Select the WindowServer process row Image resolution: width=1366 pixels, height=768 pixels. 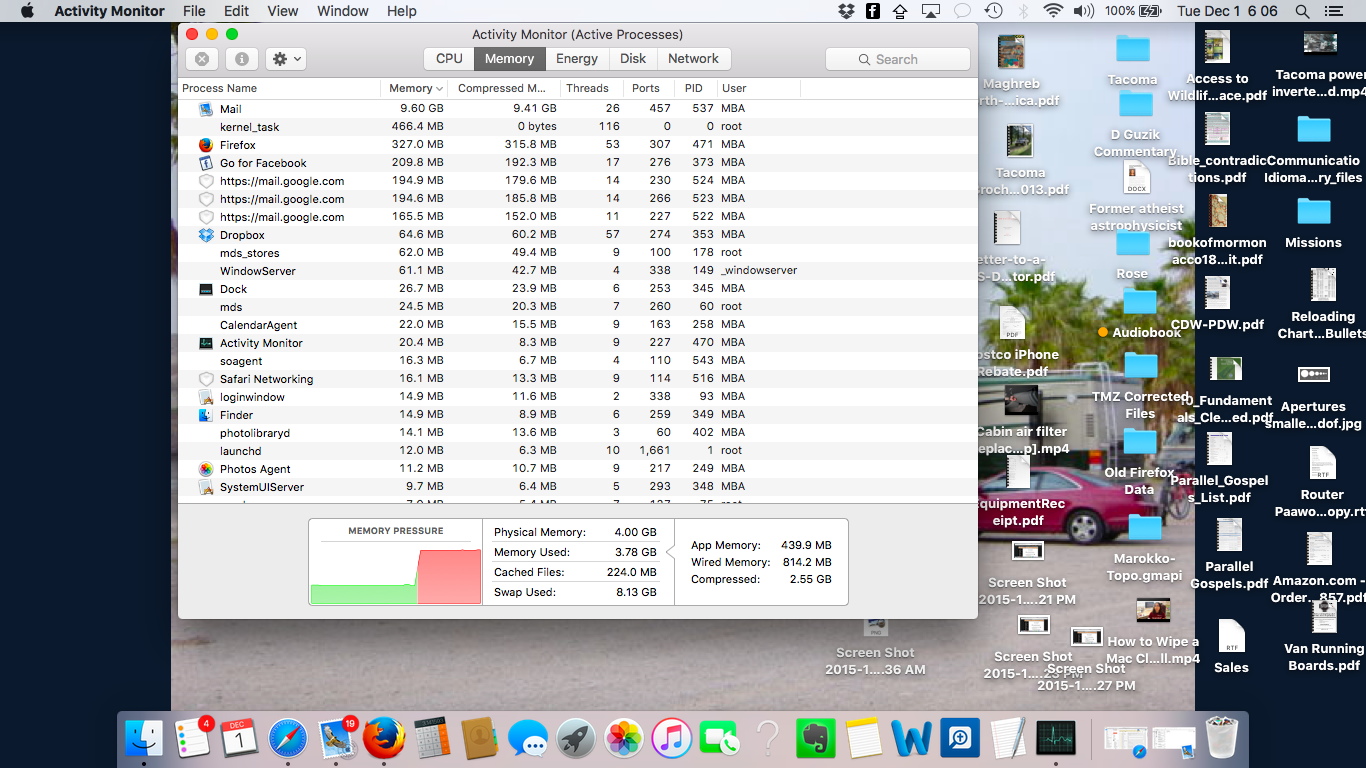click(577, 271)
